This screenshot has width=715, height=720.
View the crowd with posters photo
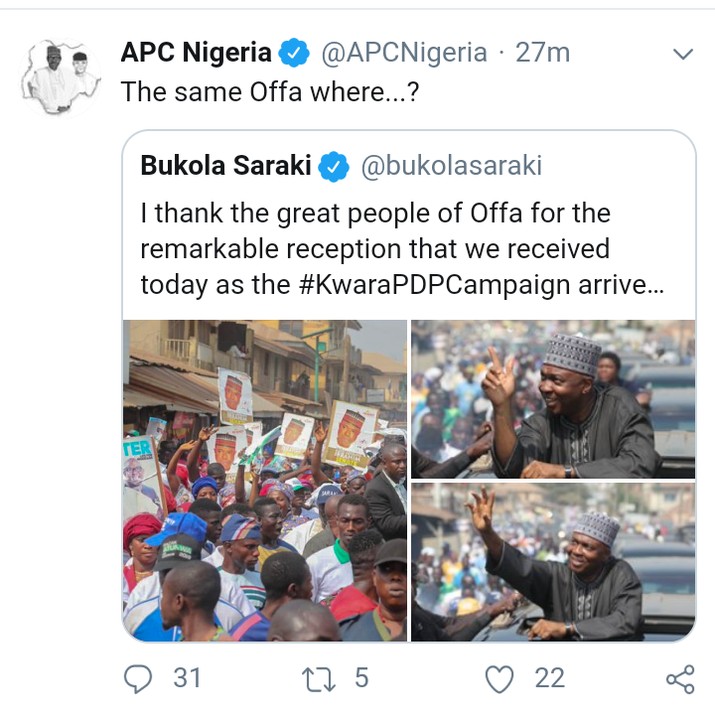(x=265, y=480)
